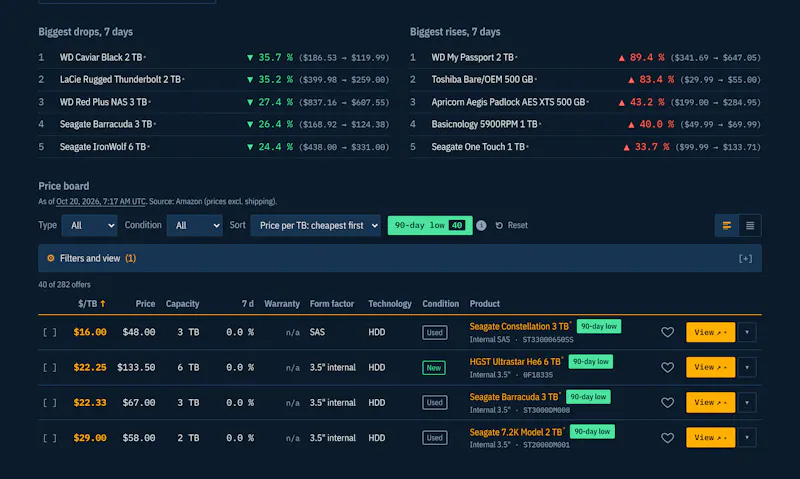800x479 pixels.
Task: Click the 40 of 282 offers count
Action: (64, 285)
